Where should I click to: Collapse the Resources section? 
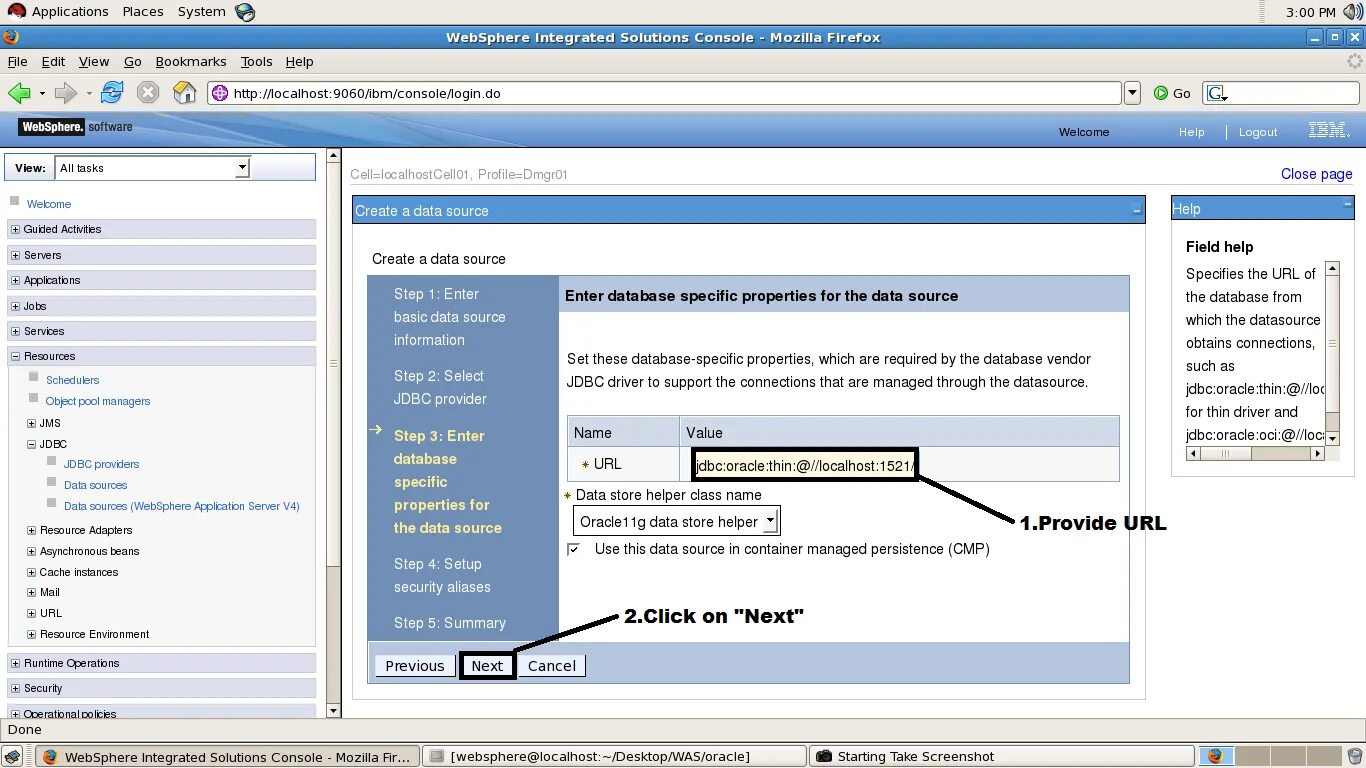click(x=15, y=356)
